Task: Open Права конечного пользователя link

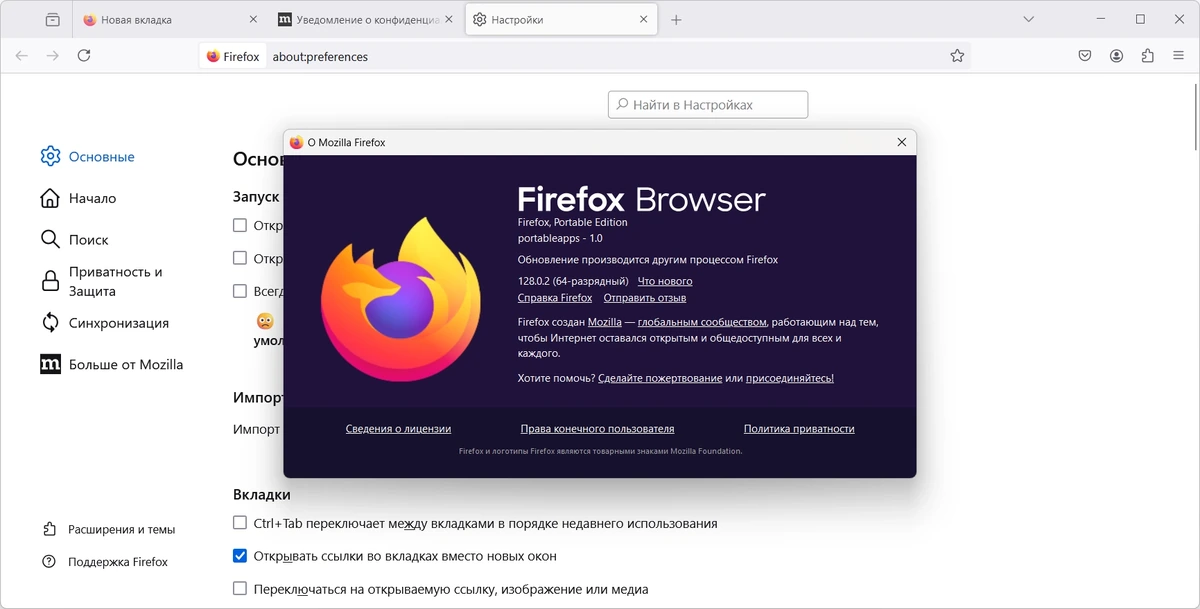Action: (597, 428)
